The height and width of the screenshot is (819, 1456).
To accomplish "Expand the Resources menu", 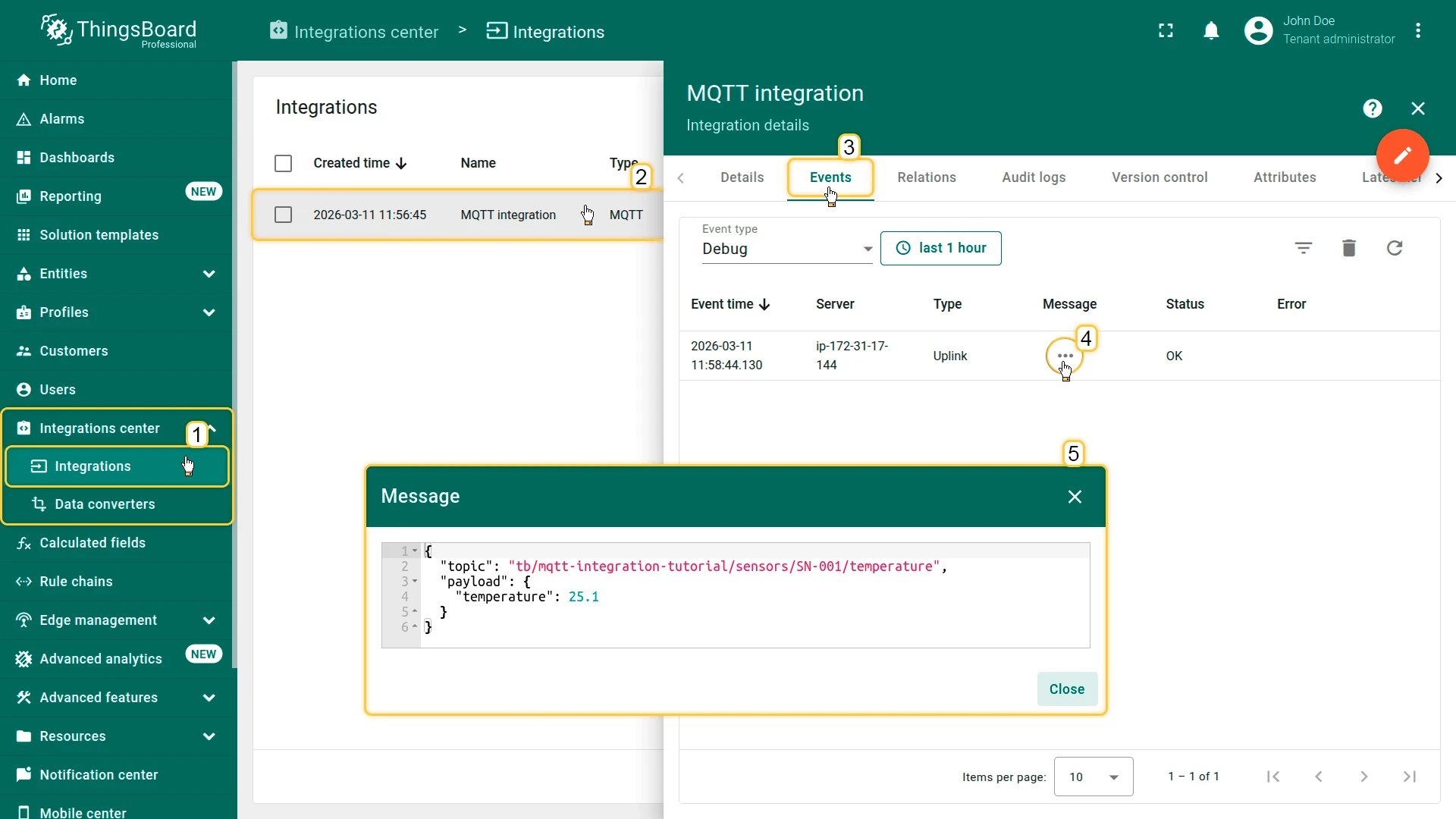I will pyautogui.click(x=209, y=736).
